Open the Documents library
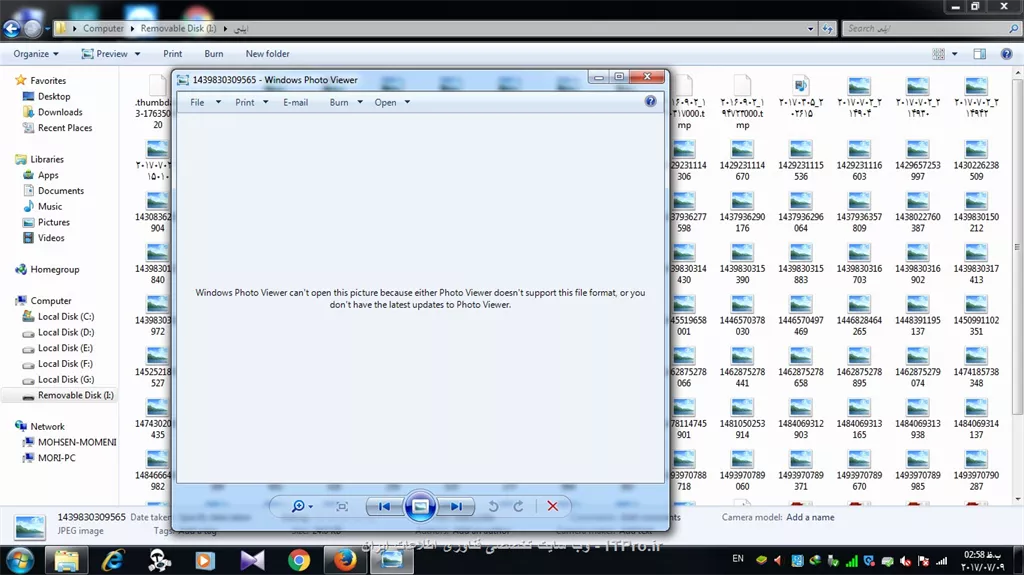Screen dimensions: 1024x575 click(x=61, y=191)
